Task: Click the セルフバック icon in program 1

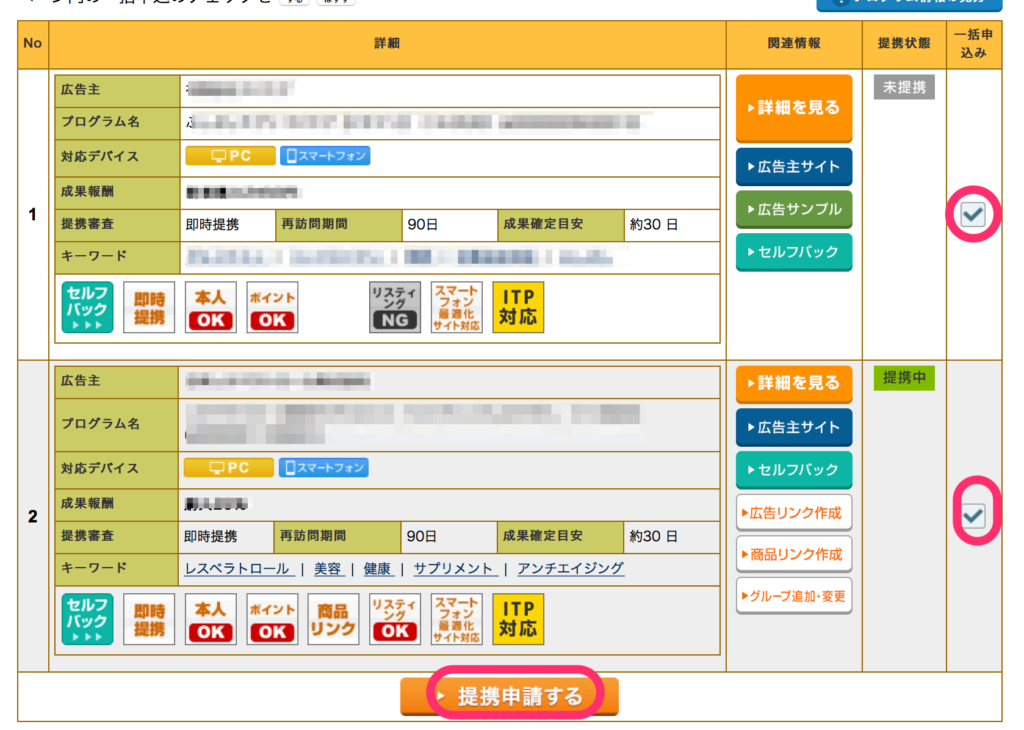Action: pyautogui.click(x=88, y=307)
